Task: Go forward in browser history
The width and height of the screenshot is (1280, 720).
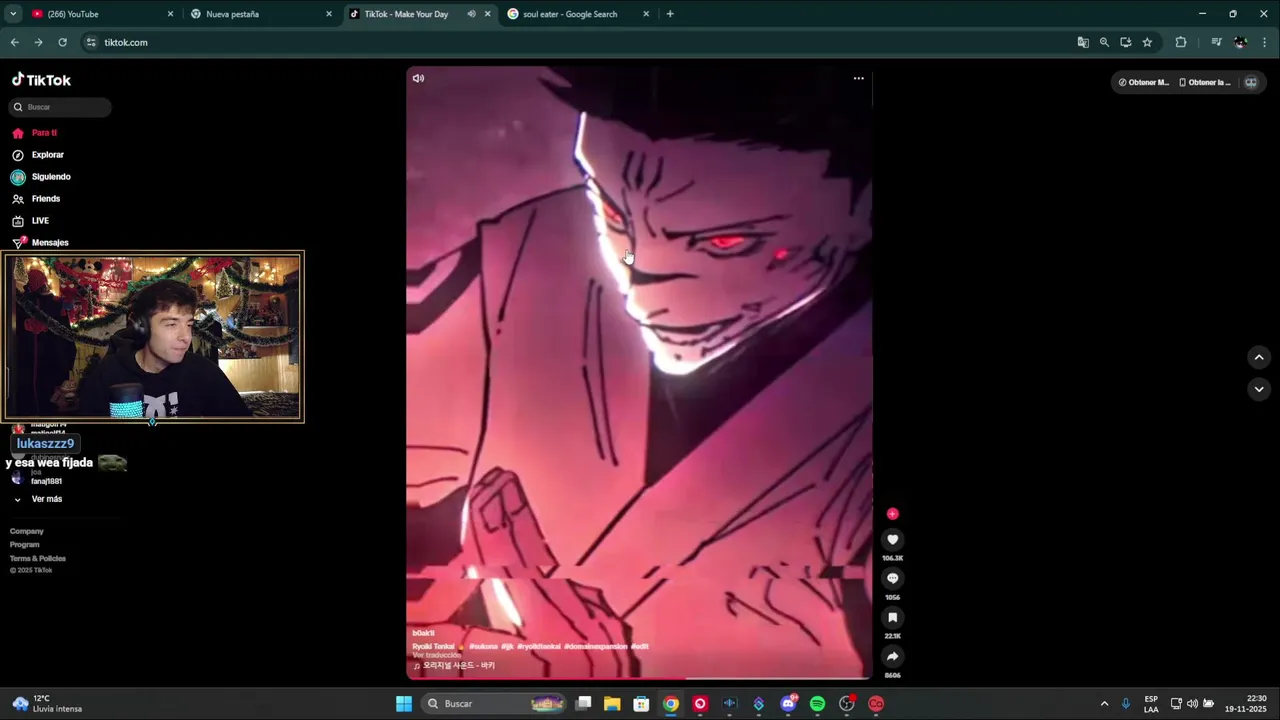Action: [x=38, y=42]
